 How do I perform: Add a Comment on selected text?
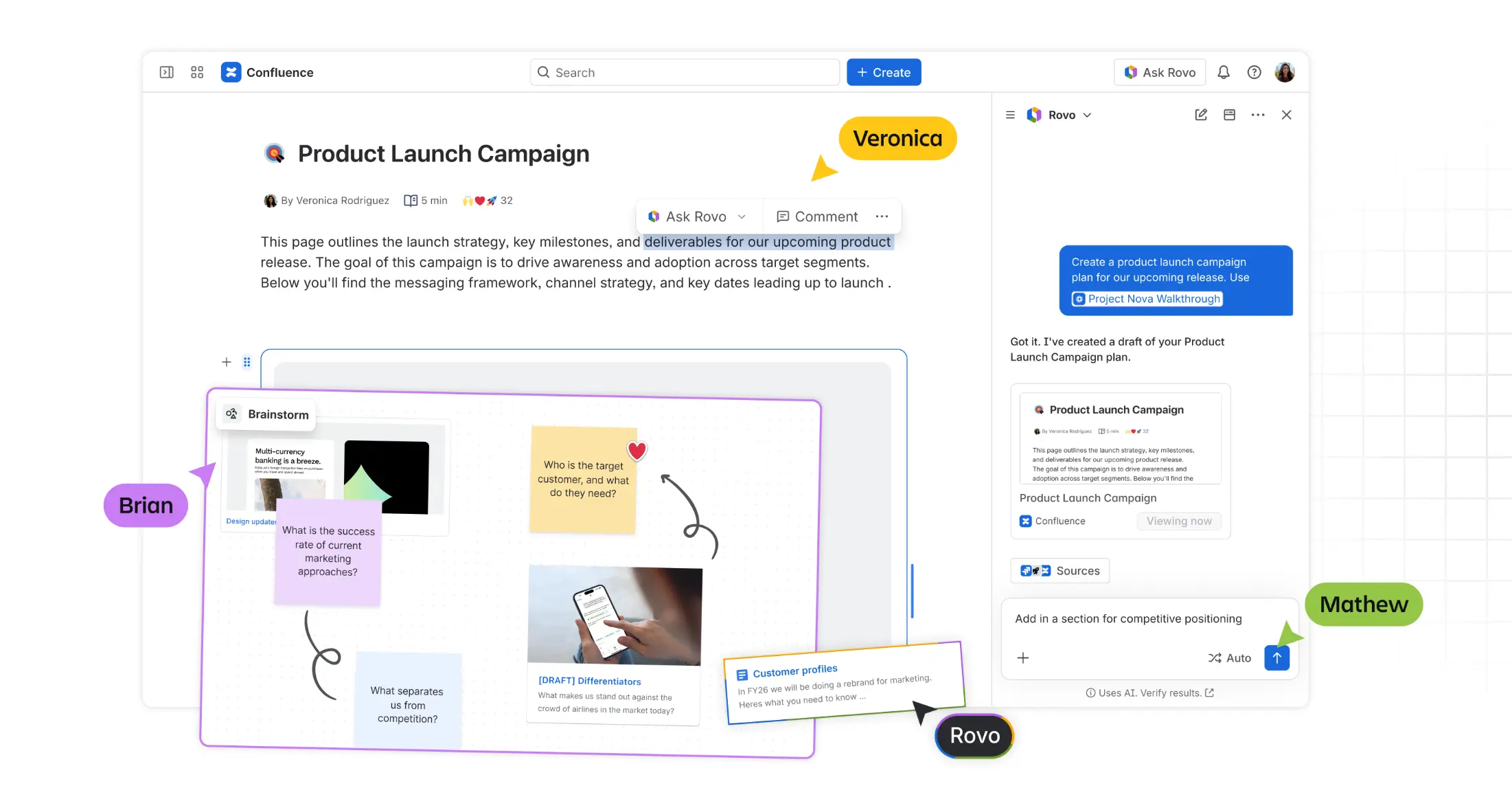816,216
